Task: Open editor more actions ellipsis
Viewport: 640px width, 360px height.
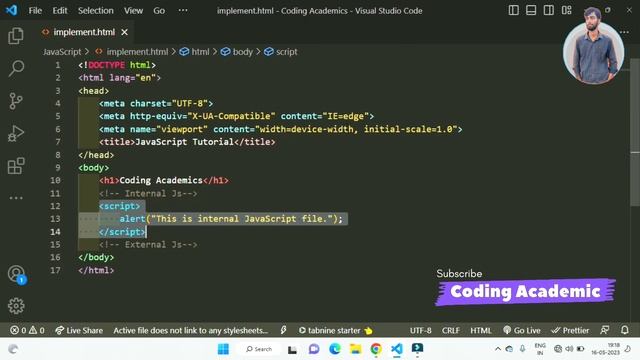Action: (624, 32)
